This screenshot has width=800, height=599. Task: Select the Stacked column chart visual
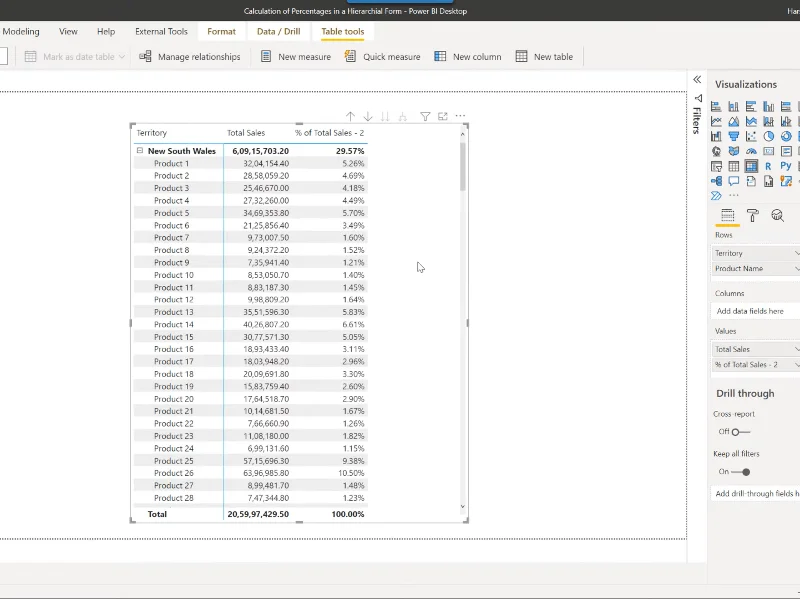tap(734, 107)
